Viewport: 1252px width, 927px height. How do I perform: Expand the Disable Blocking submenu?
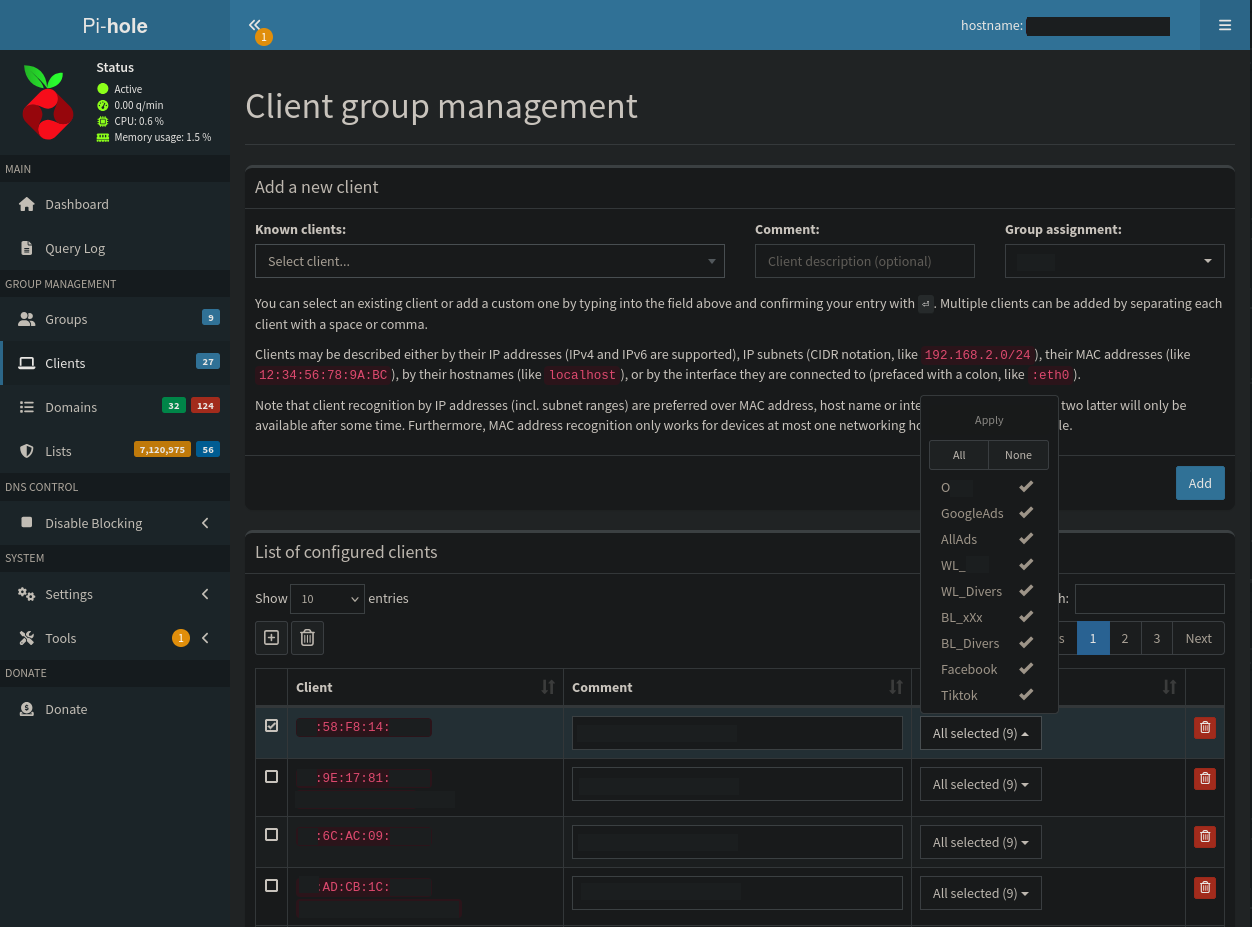(115, 523)
